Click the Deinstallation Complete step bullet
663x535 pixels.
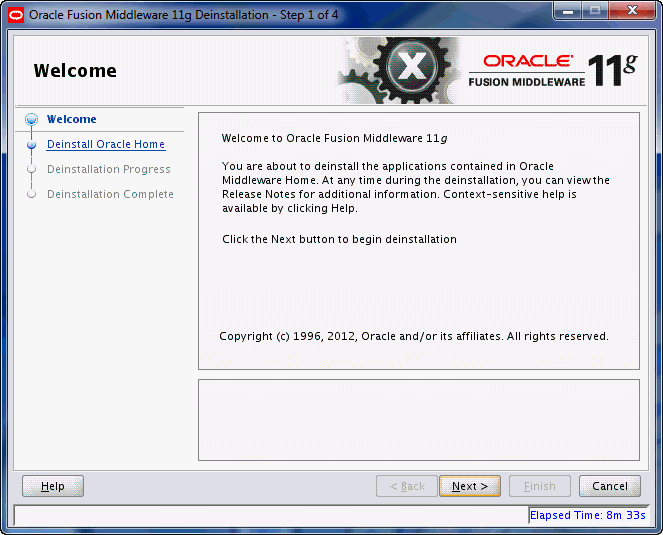point(32,194)
